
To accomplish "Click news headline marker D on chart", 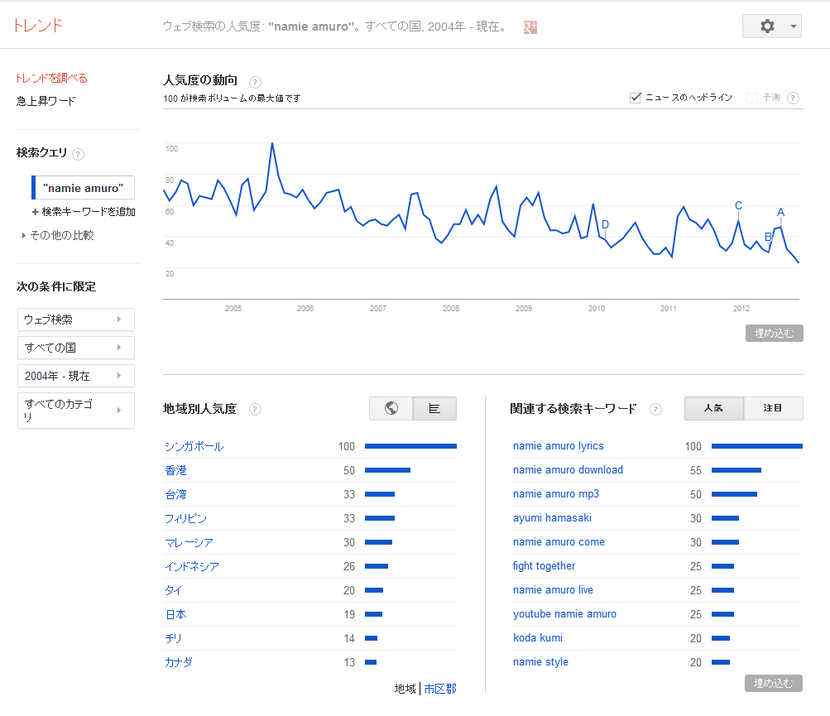I will [x=605, y=224].
